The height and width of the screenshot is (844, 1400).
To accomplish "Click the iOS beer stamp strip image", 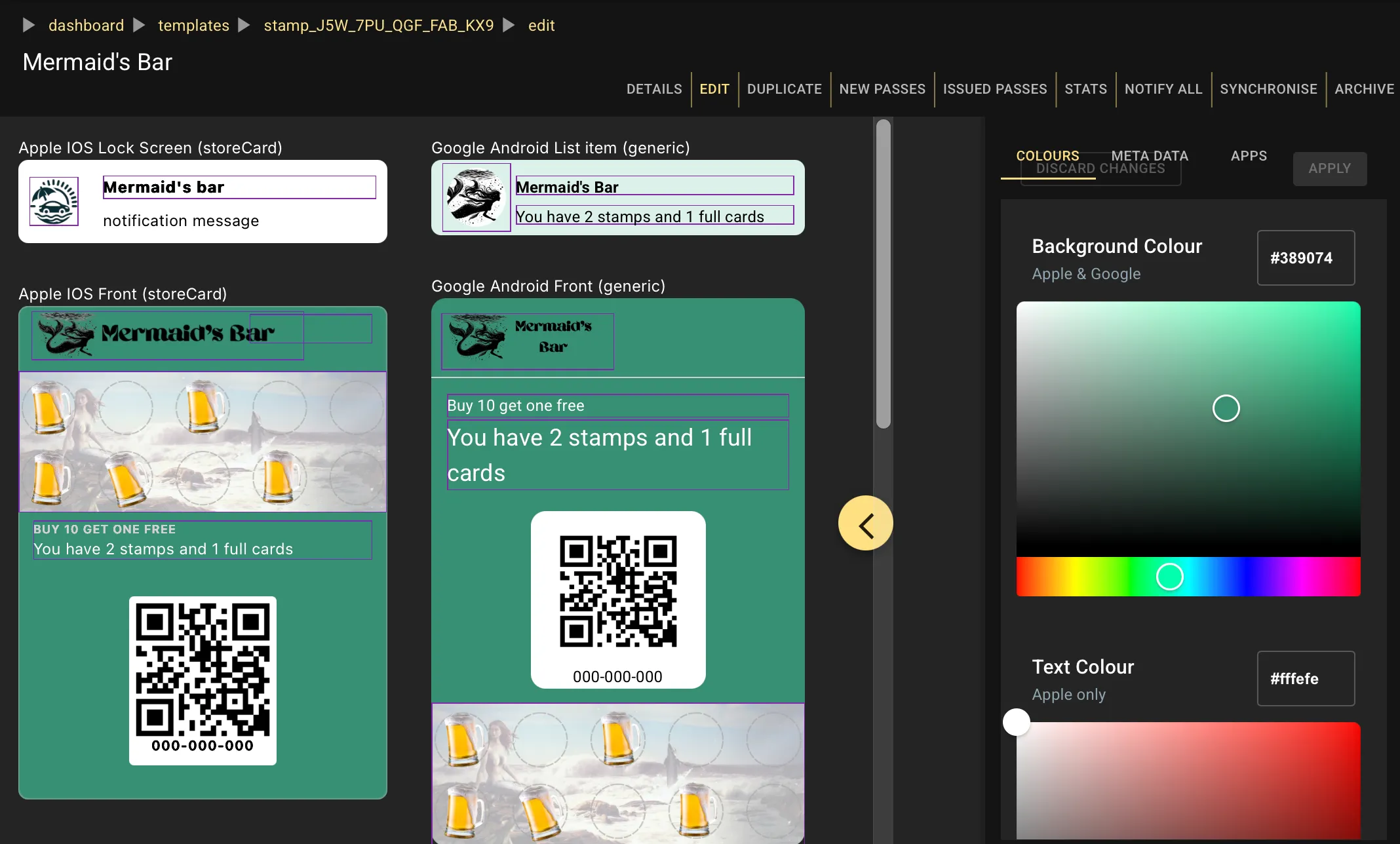I will (203, 442).
